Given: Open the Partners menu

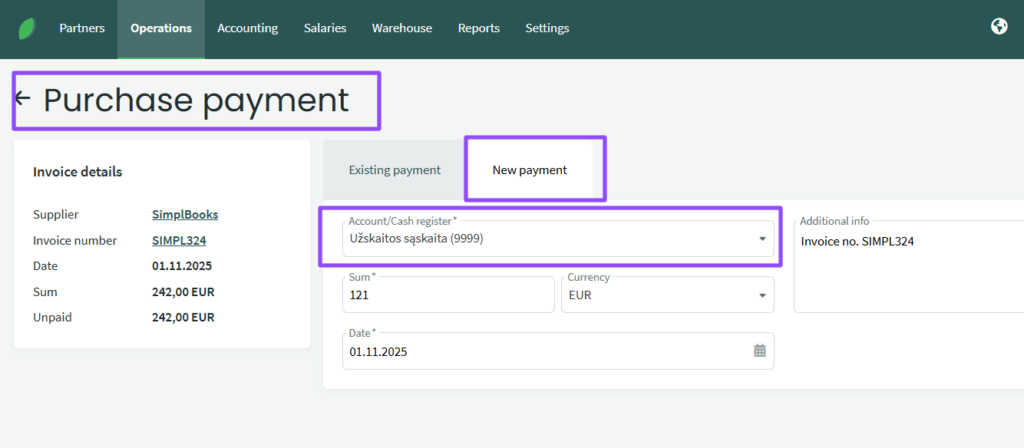Looking at the screenshot, I should [82, 28].
